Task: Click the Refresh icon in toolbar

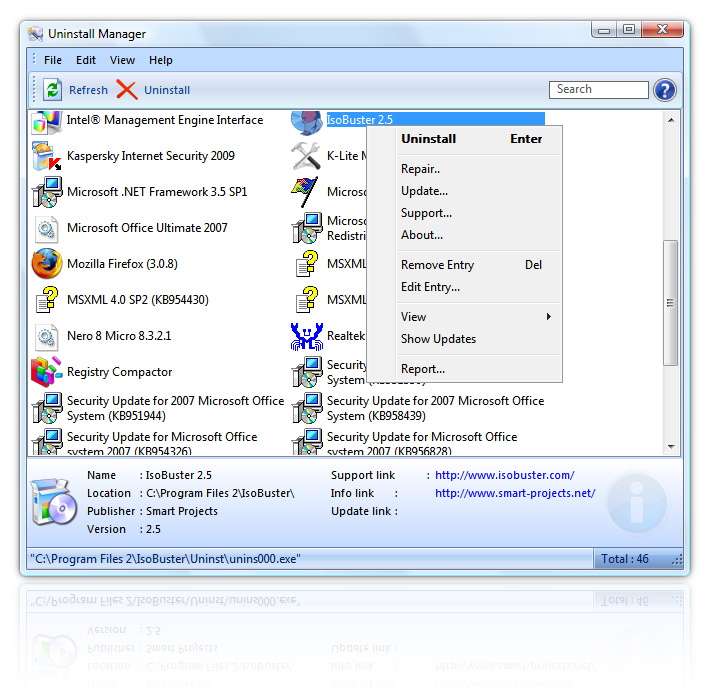Action: click(x=52, y=90)
